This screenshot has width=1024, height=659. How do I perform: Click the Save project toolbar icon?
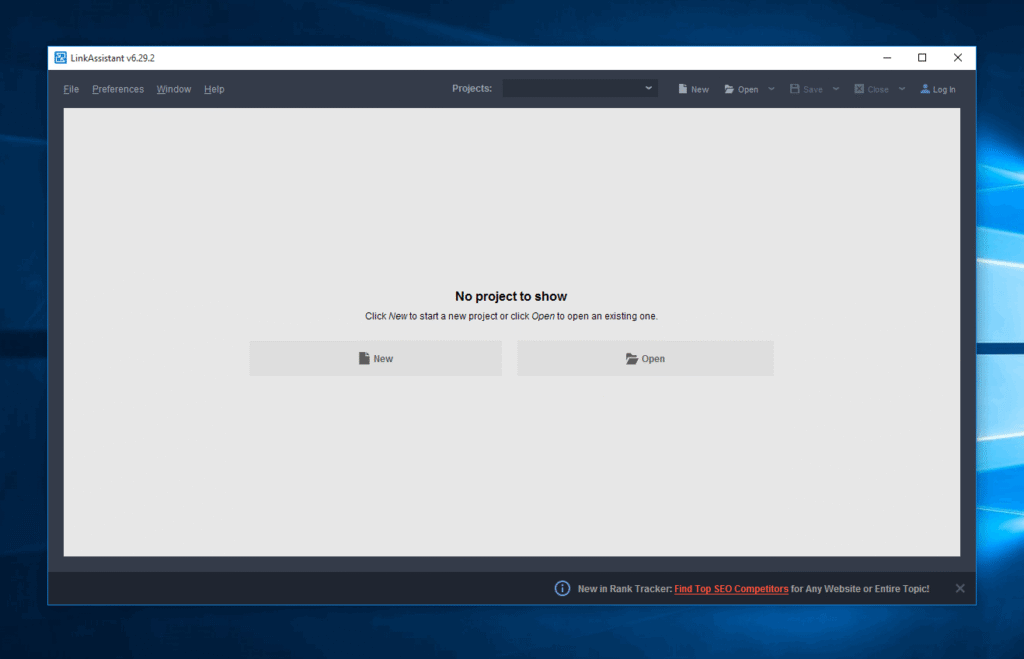[x=794, y=88]
